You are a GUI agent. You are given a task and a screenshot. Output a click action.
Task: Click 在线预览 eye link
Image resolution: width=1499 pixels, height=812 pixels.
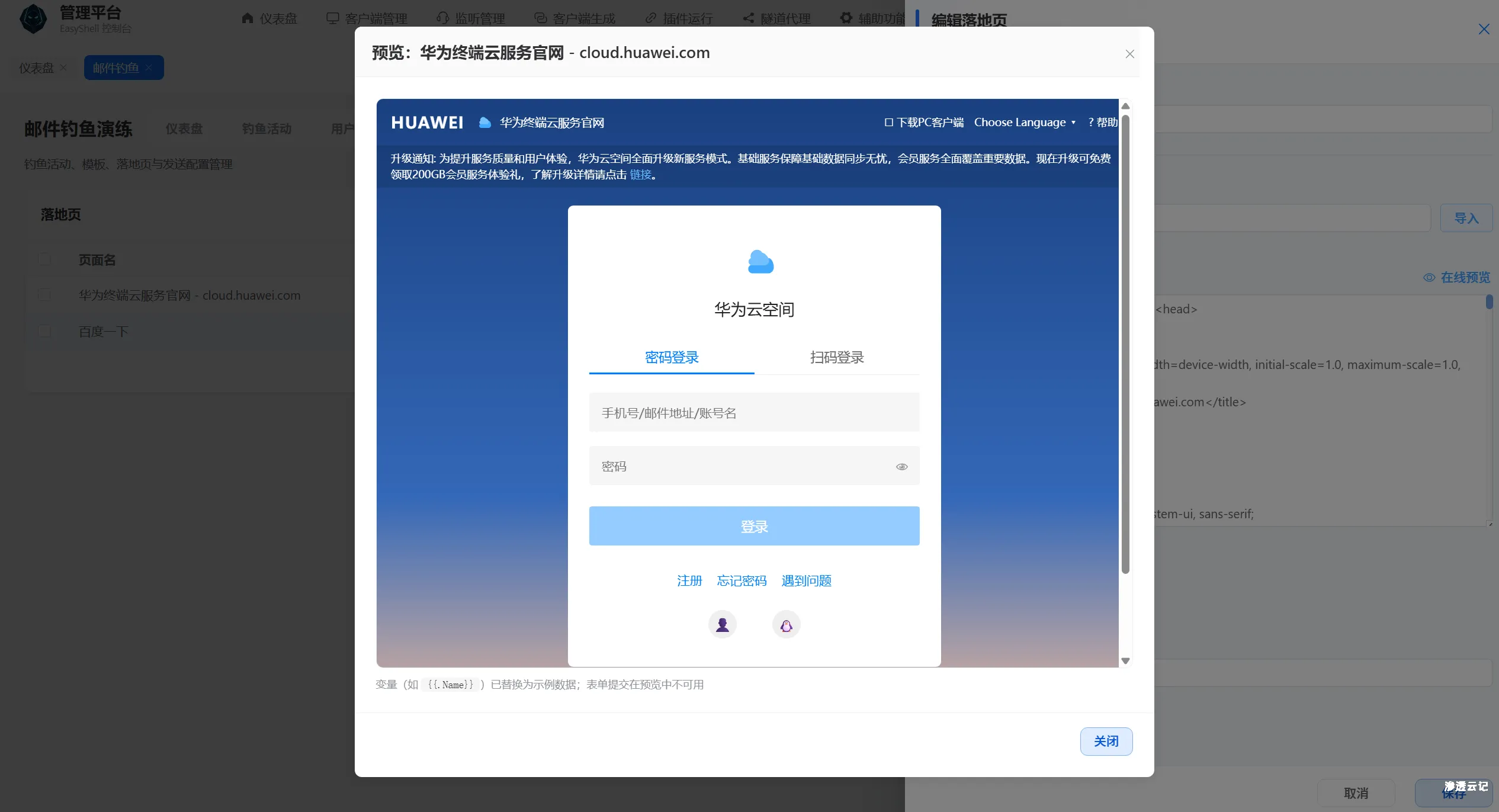pos(1456,277)
